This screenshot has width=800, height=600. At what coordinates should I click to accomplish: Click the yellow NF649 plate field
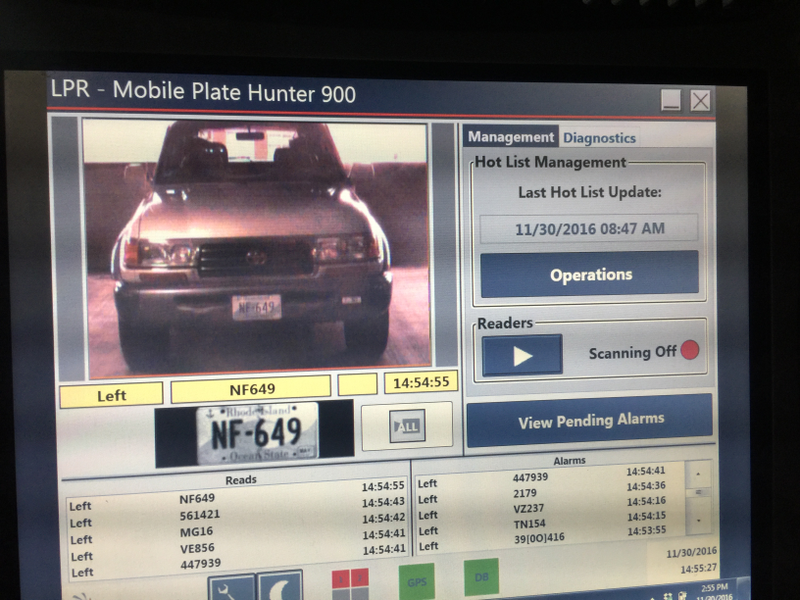(252, 389)
